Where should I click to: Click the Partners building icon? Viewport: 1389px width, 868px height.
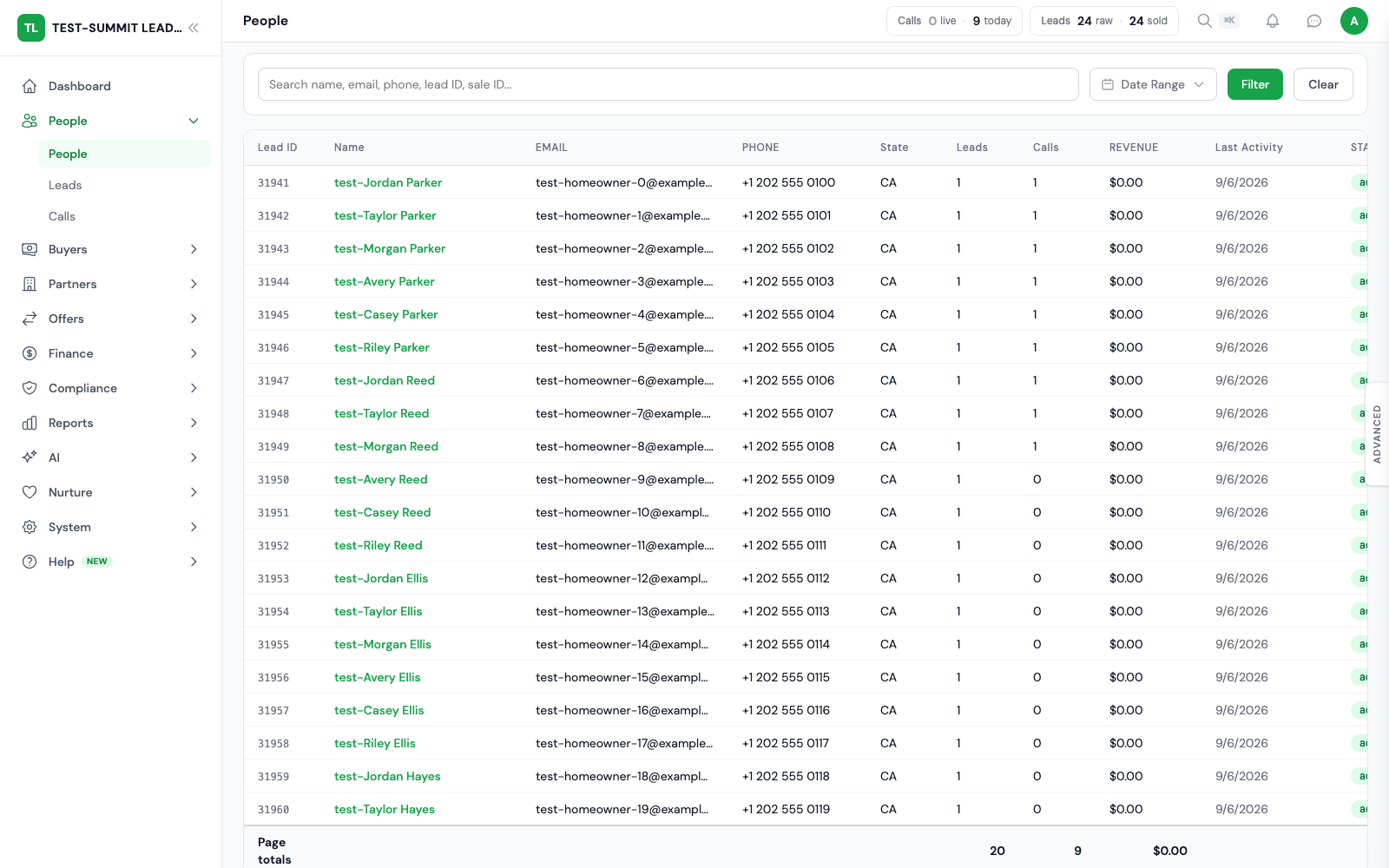[30, 284]
